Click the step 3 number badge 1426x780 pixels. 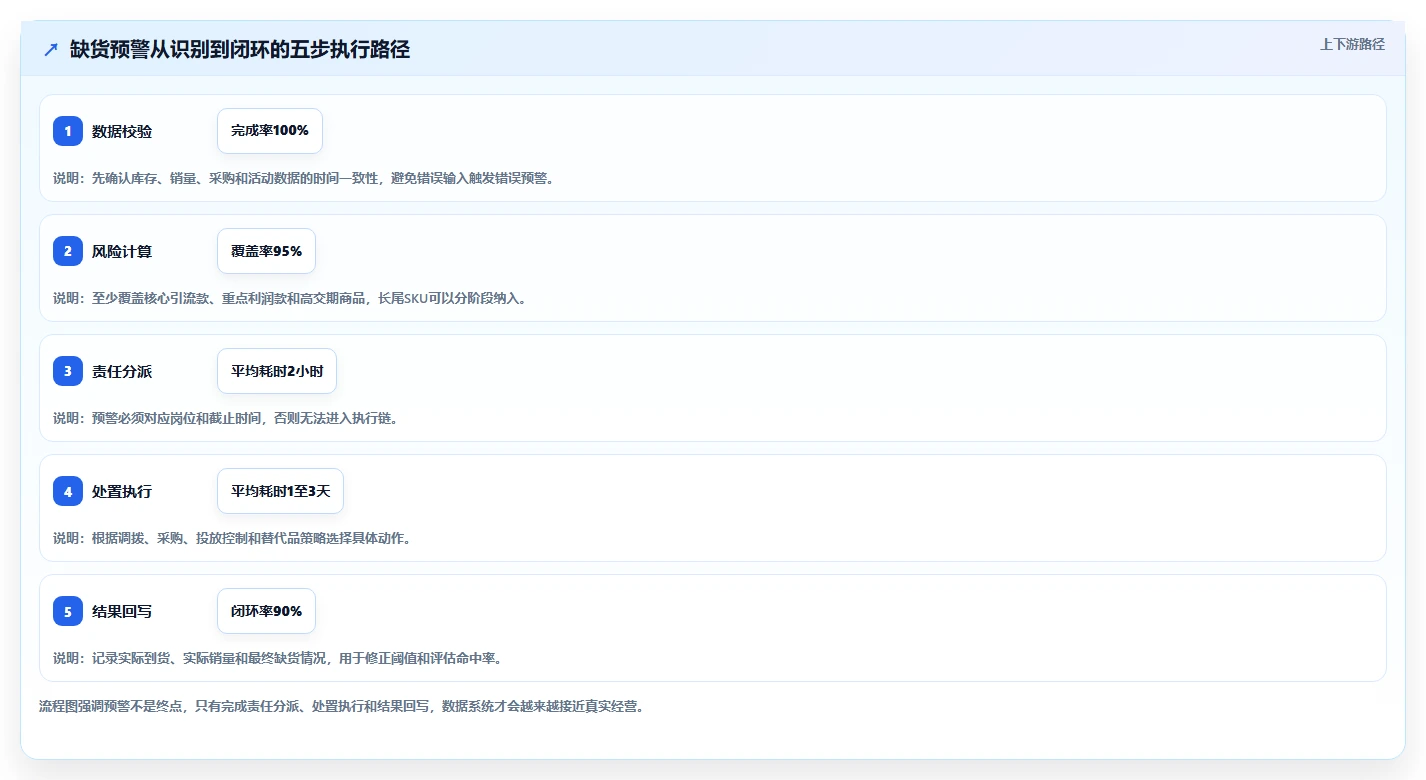pyautogui.click(x=68, y=371)
